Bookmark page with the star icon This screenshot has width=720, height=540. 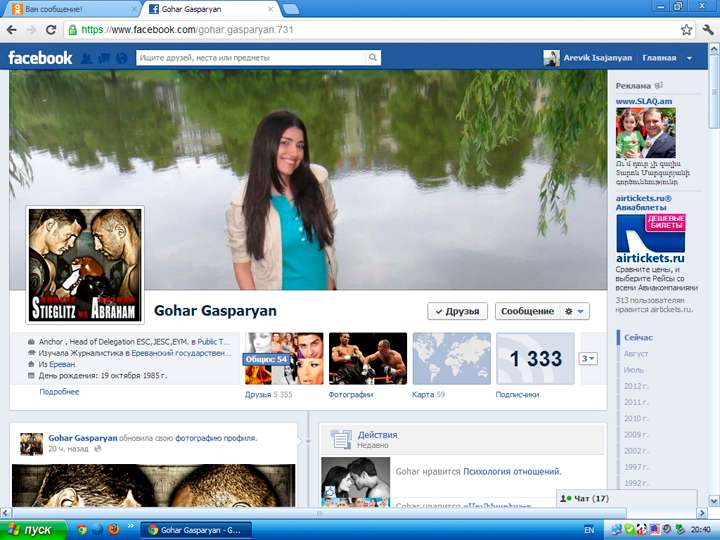pos(687,30)
